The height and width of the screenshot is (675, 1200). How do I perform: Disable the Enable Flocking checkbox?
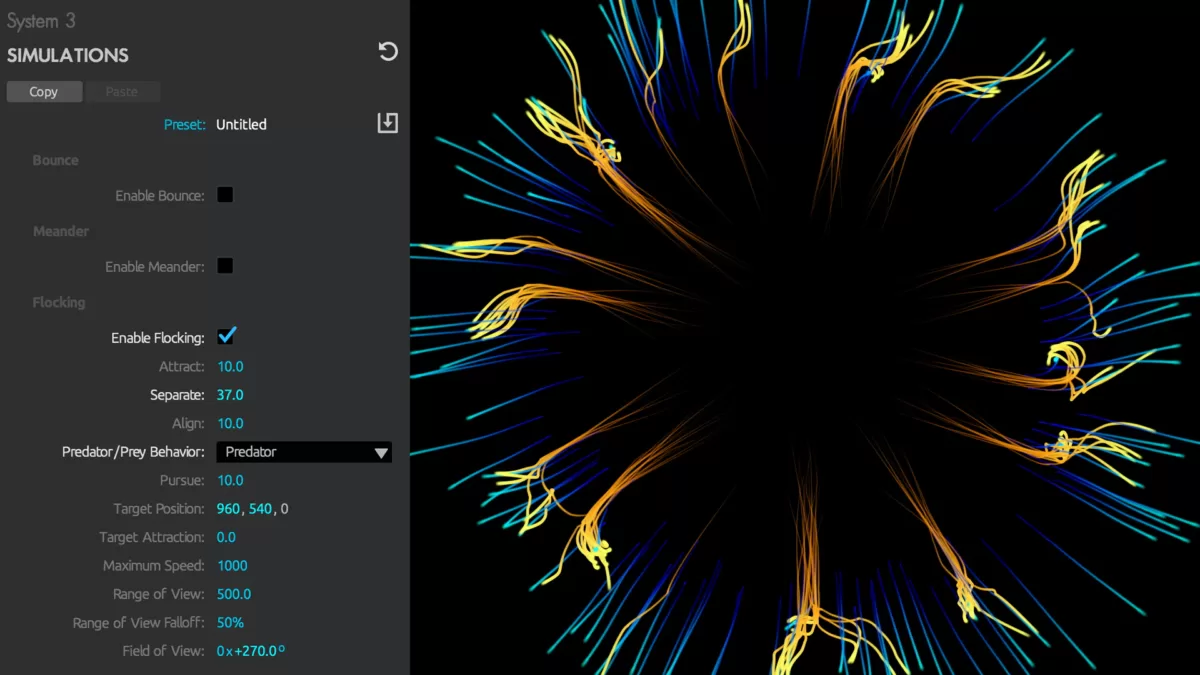click(x=226, y=336)
